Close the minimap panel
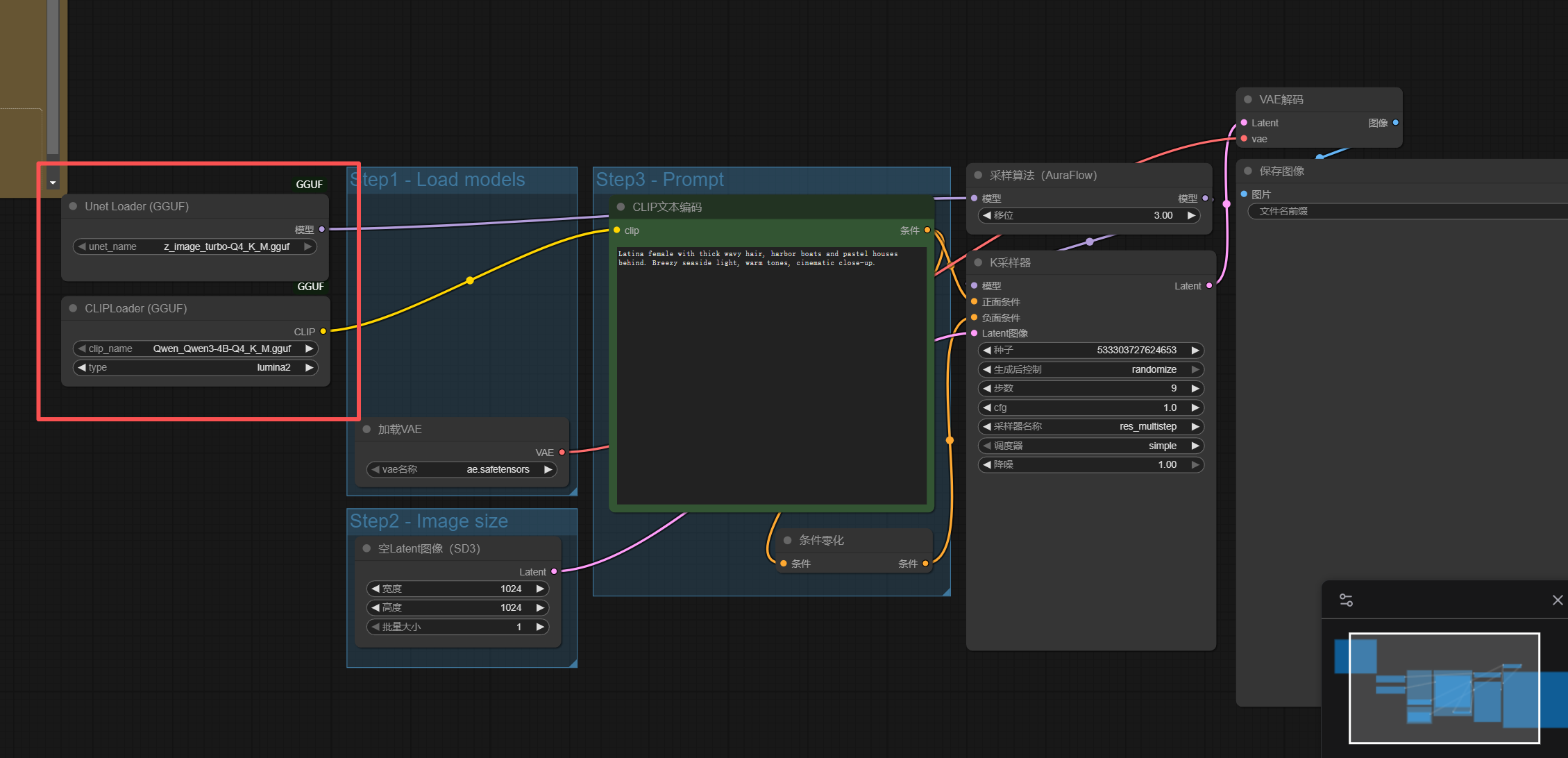Screen dimensions: 1568x758 coord(1558,600)
